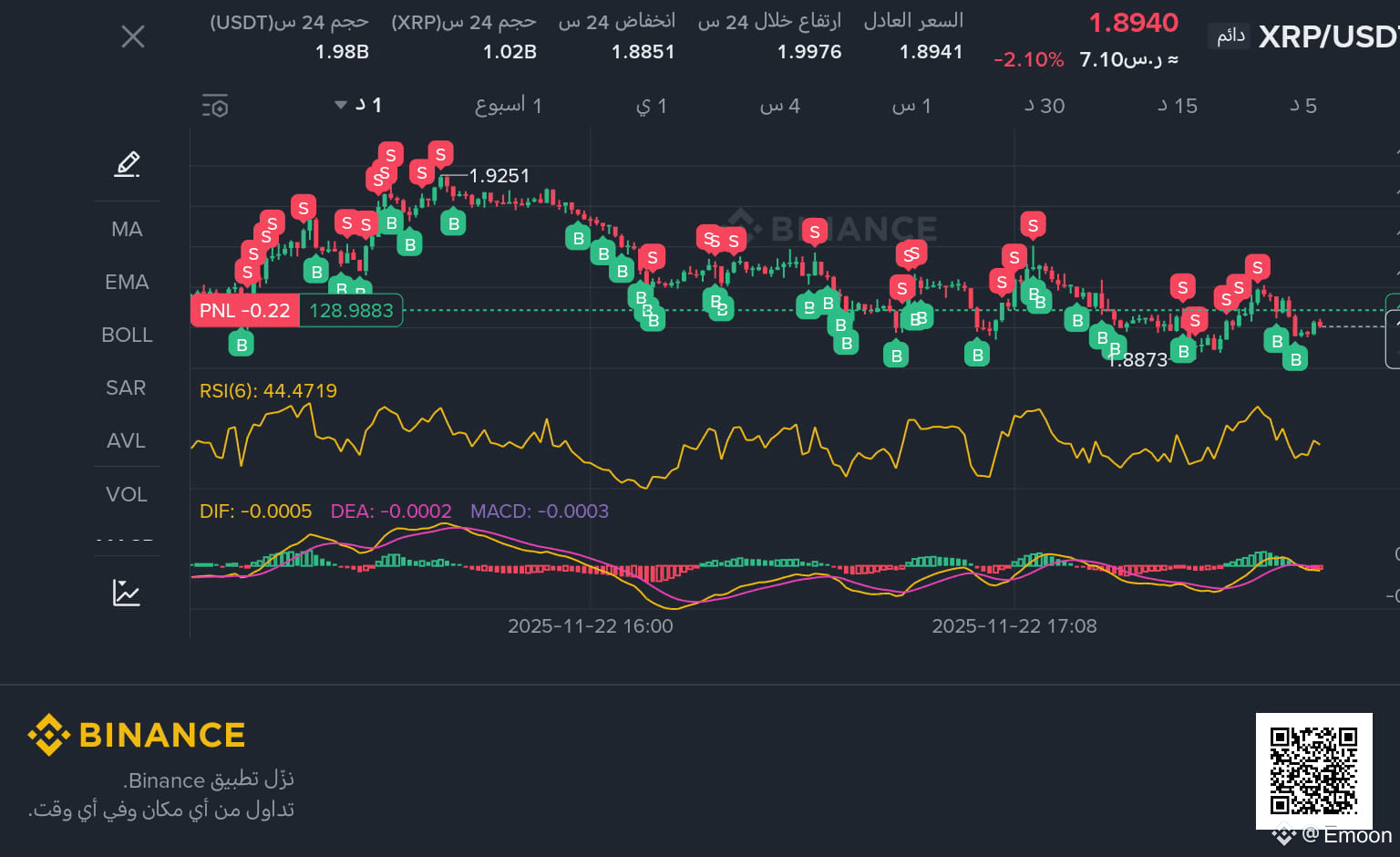The width and height of the screenshot is (1400, 857).
Task: Click the DIF: -0.0005 label
Action: [x=255, y=511]
